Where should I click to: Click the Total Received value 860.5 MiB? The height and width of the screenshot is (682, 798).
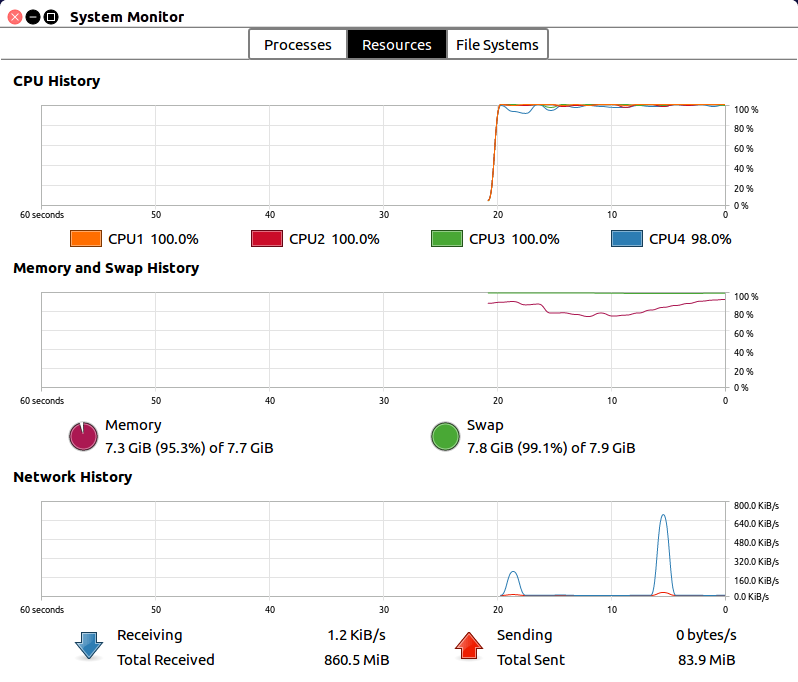pyautogui.click(x=357, y=660)
